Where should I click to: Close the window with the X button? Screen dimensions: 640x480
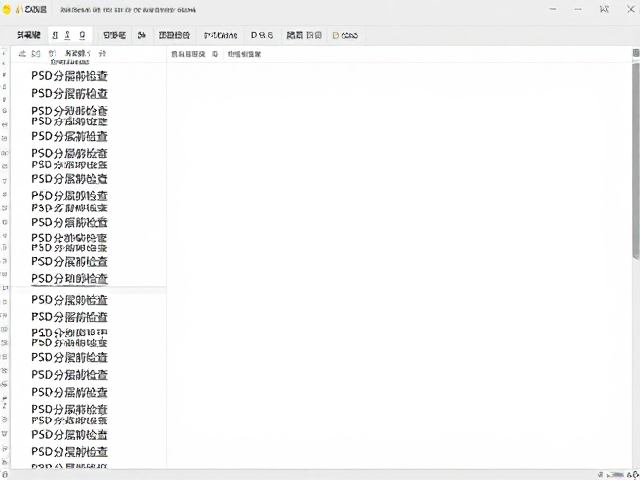631,9
